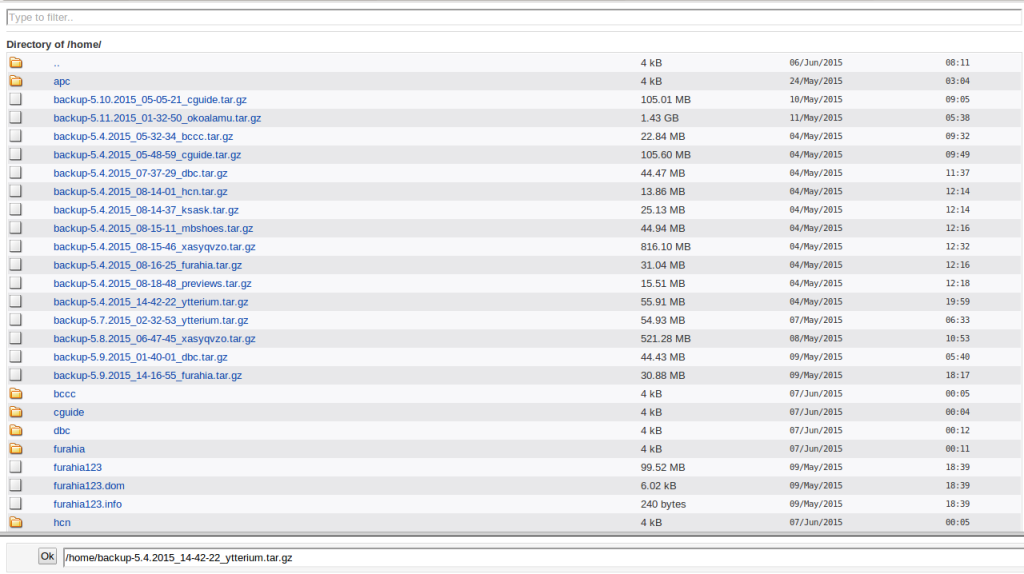
Task: Click the folder icon next to apc
Action: (16, 81)
